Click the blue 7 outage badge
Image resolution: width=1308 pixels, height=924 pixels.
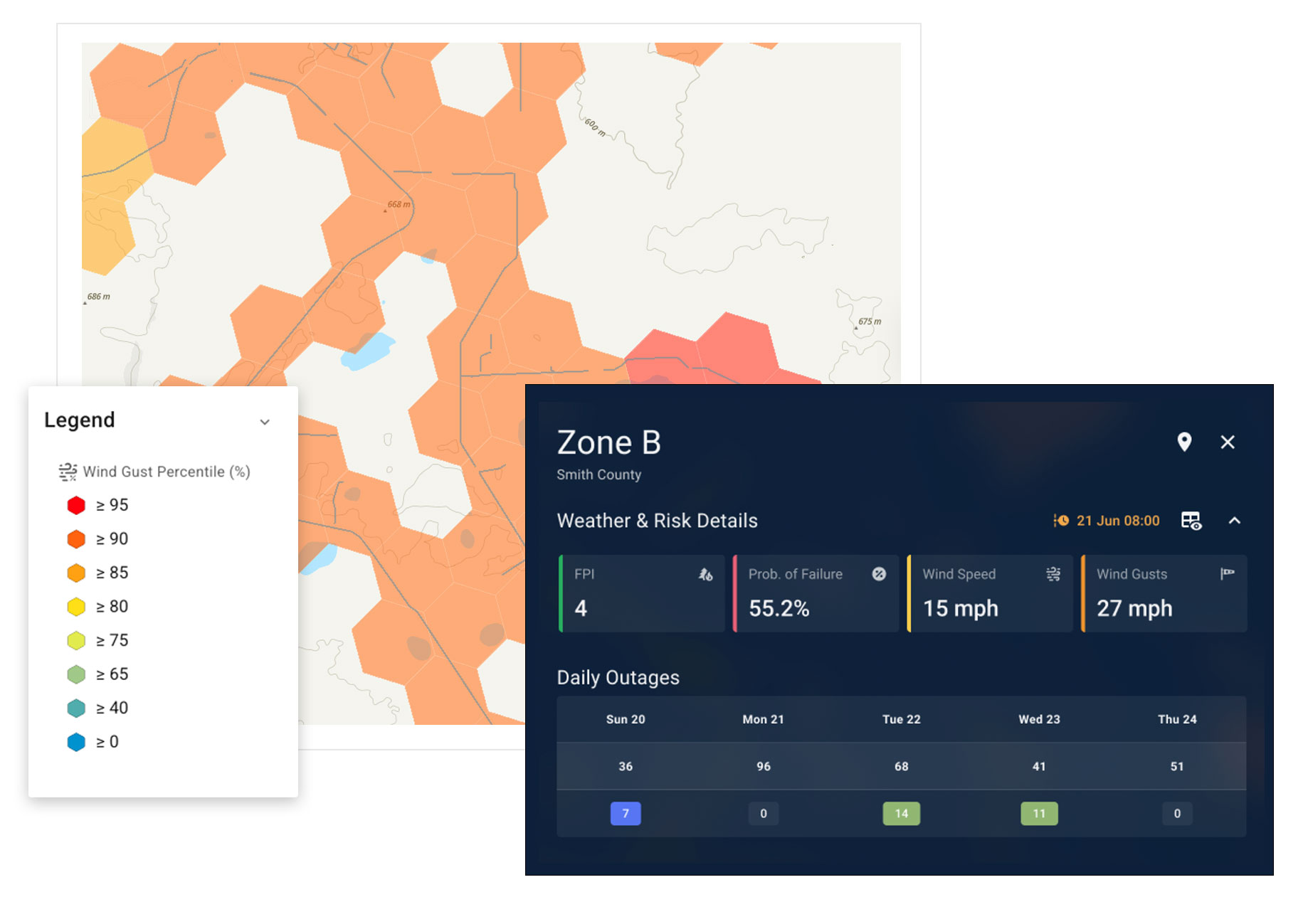pos(626,813)
